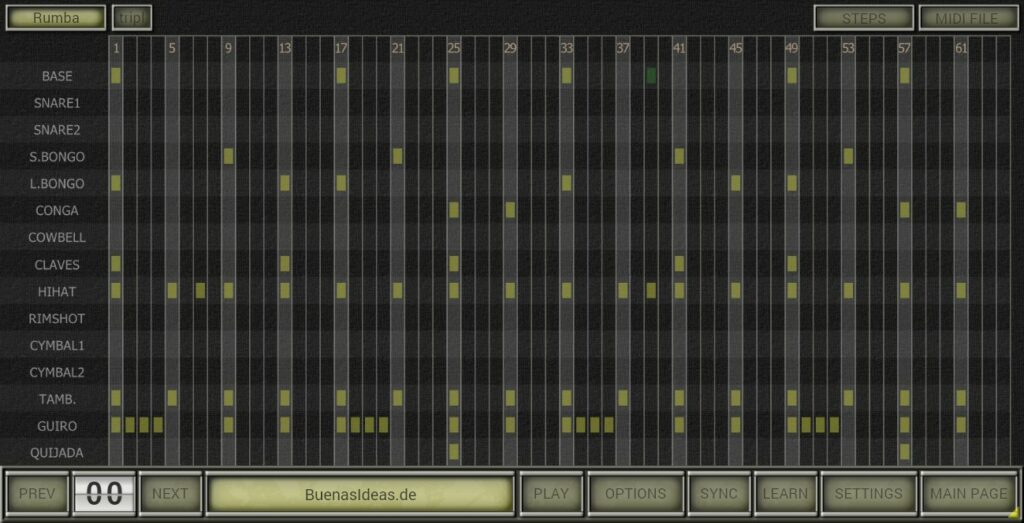The width and height of the screenshot is (1024, 523).
Task: Select the SNARE1 instrument label
Action: [x=57, y=103]
